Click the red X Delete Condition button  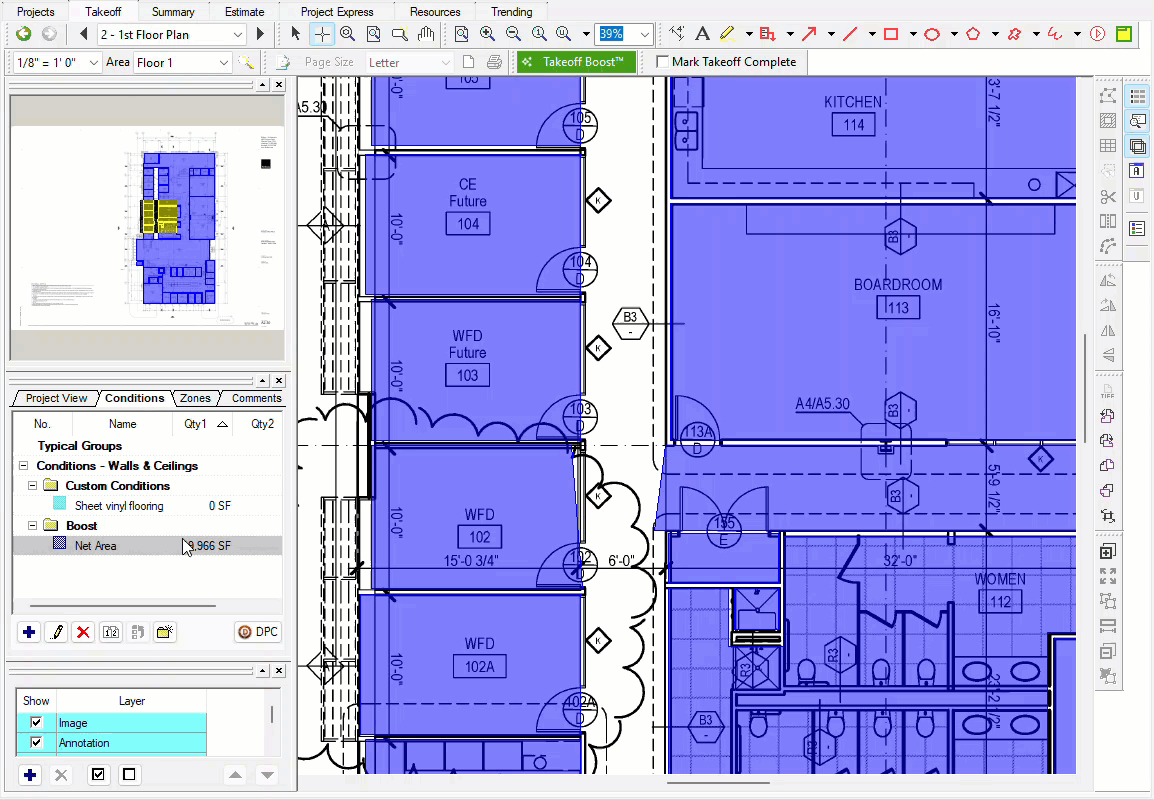(x=83, y=632)
